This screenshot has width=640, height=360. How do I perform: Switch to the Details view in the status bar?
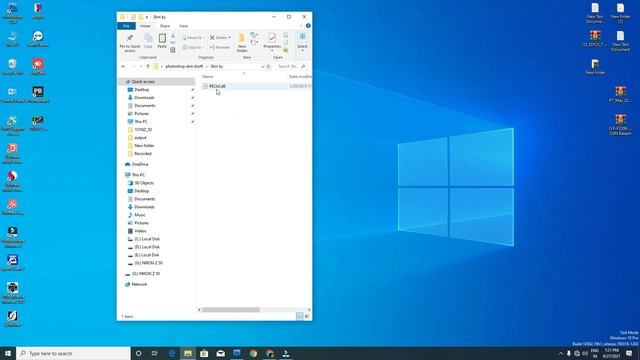pos(300,316)
